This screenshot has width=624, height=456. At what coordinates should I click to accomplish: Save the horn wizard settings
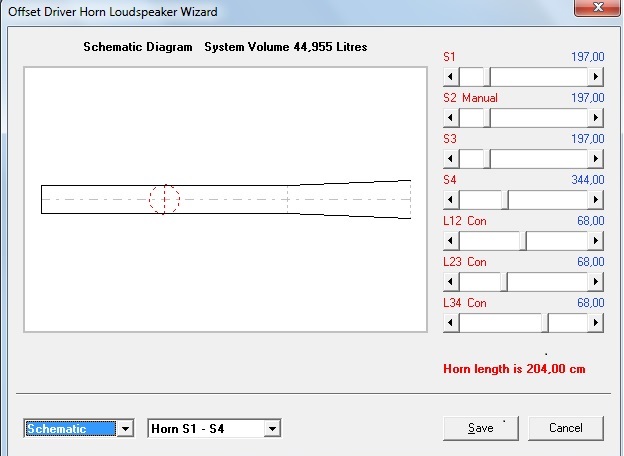point(481,428)
